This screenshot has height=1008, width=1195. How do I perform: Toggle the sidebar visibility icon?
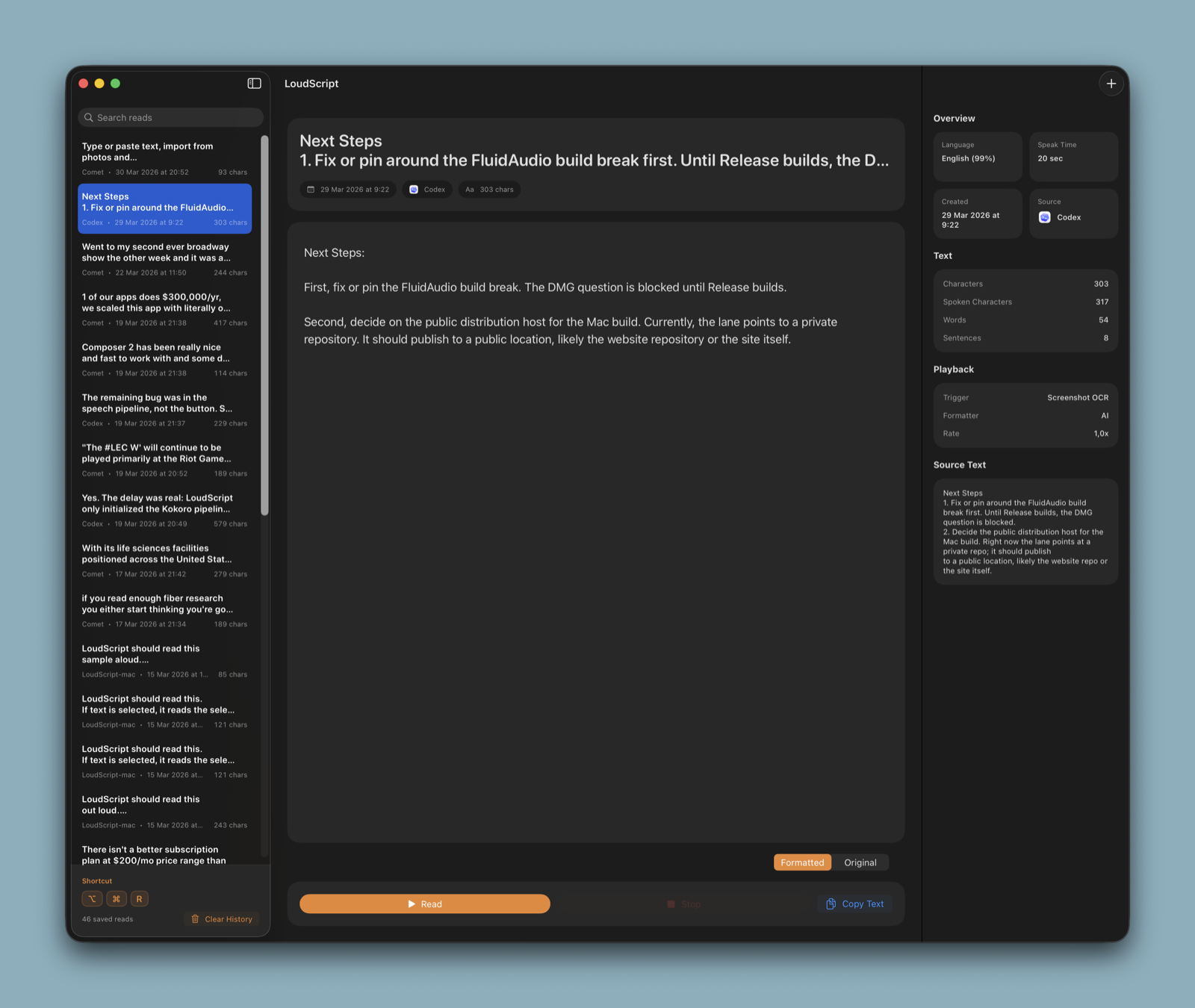(x=254, y=84)
